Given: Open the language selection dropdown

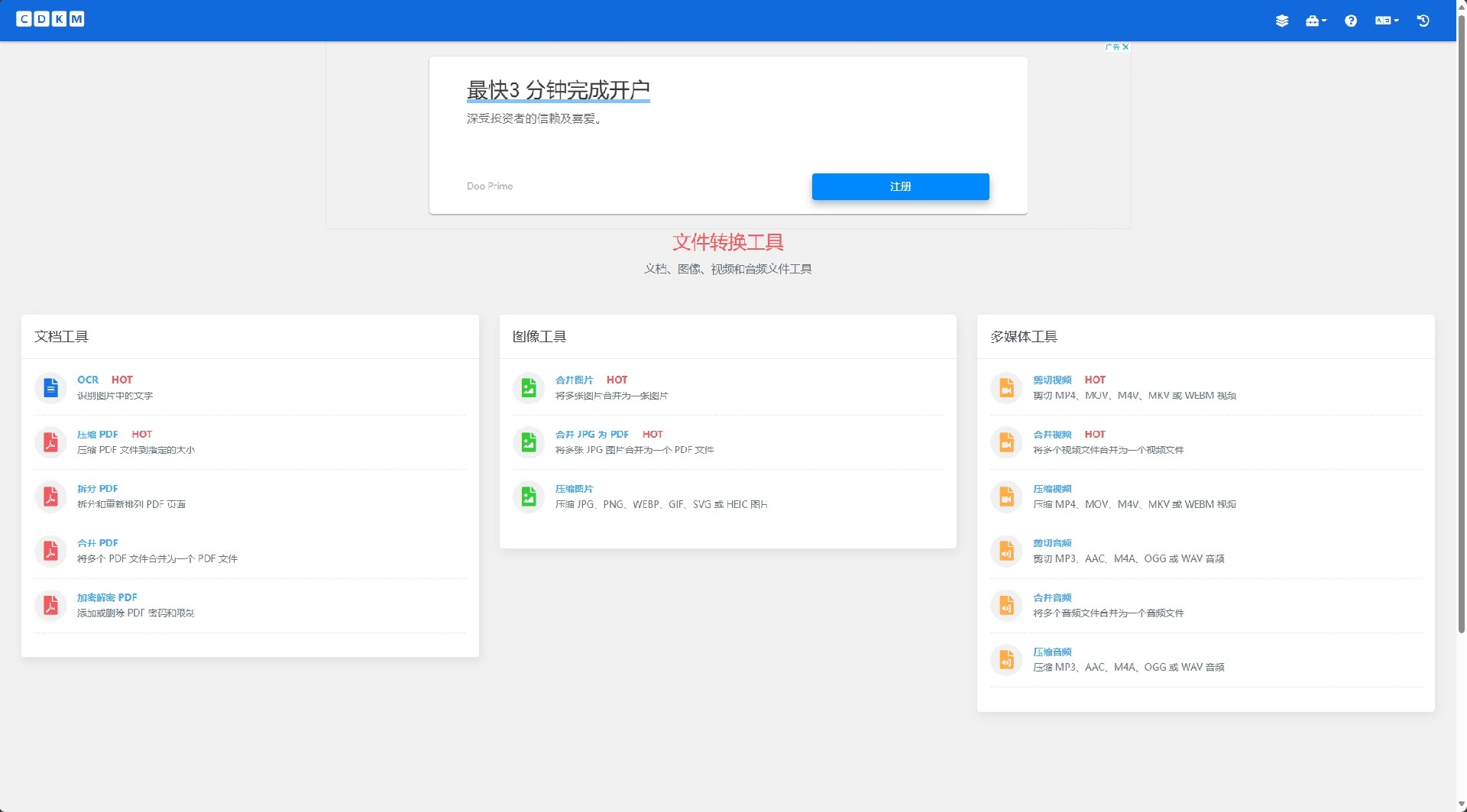Looking at the screenshot, I should (1386, 21).
